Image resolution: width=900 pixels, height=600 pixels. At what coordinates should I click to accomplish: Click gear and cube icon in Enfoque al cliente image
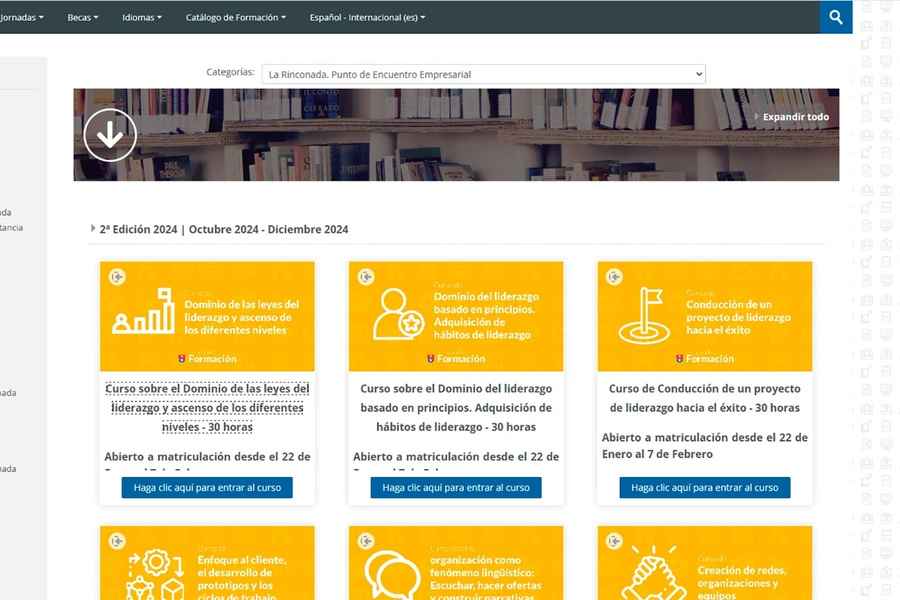pyautogui.click(x=156, y=575)
